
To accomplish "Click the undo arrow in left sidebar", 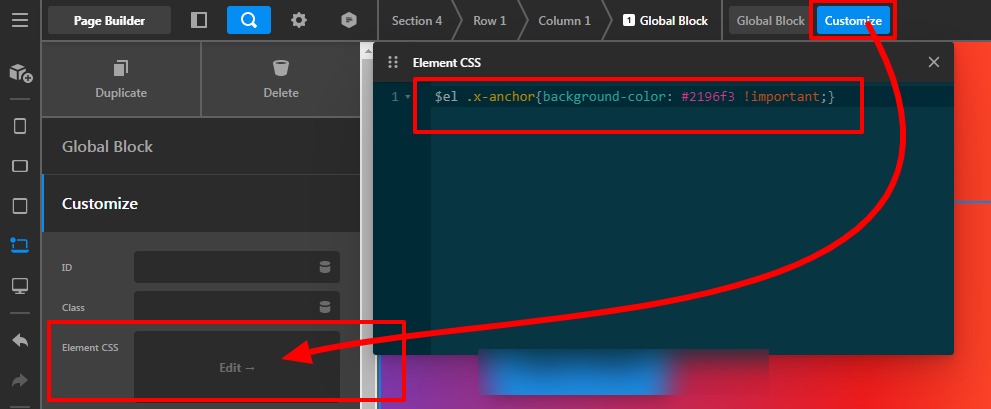I will (x=20, y=340).
